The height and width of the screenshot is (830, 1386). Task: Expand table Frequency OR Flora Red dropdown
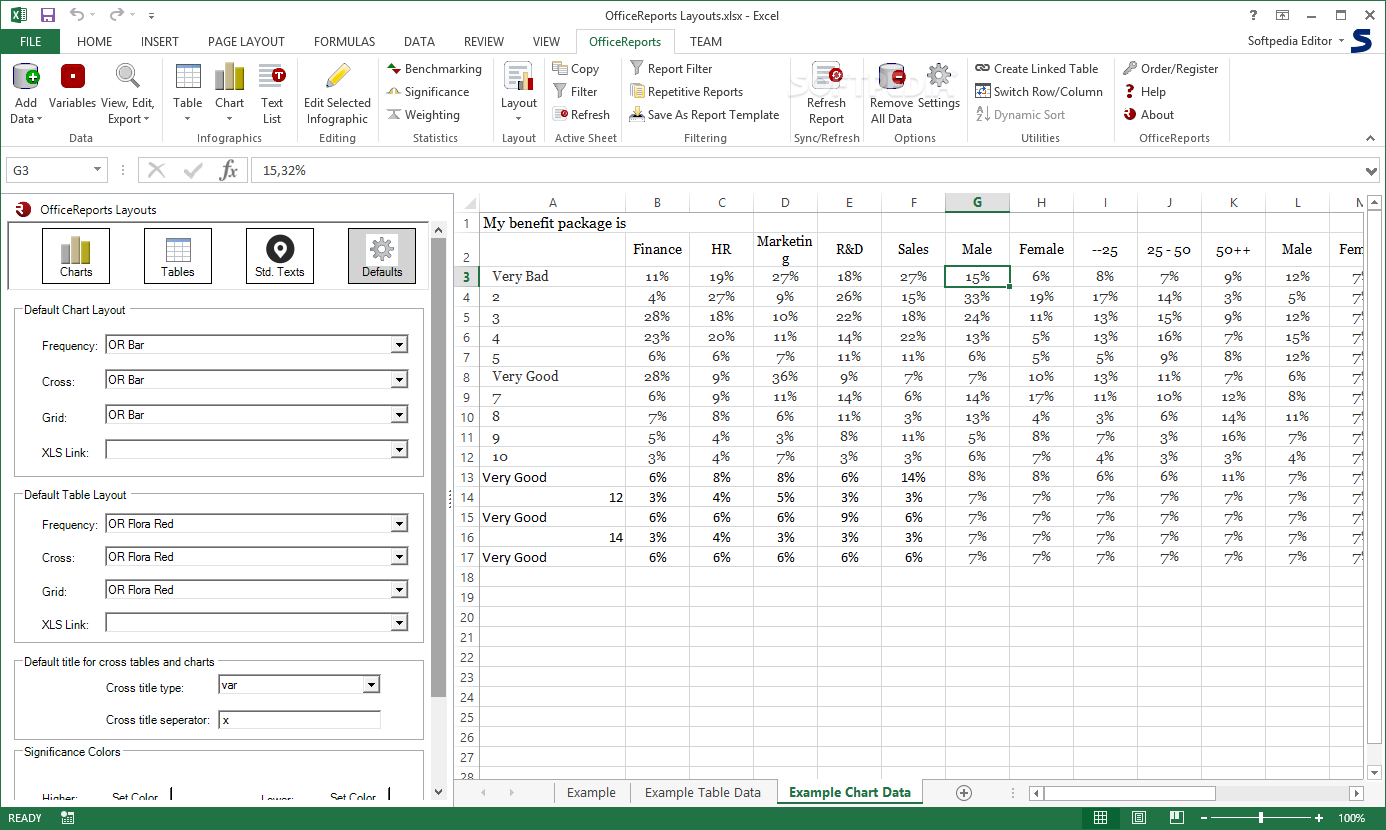pyautogui.click(x=400, y=524)
